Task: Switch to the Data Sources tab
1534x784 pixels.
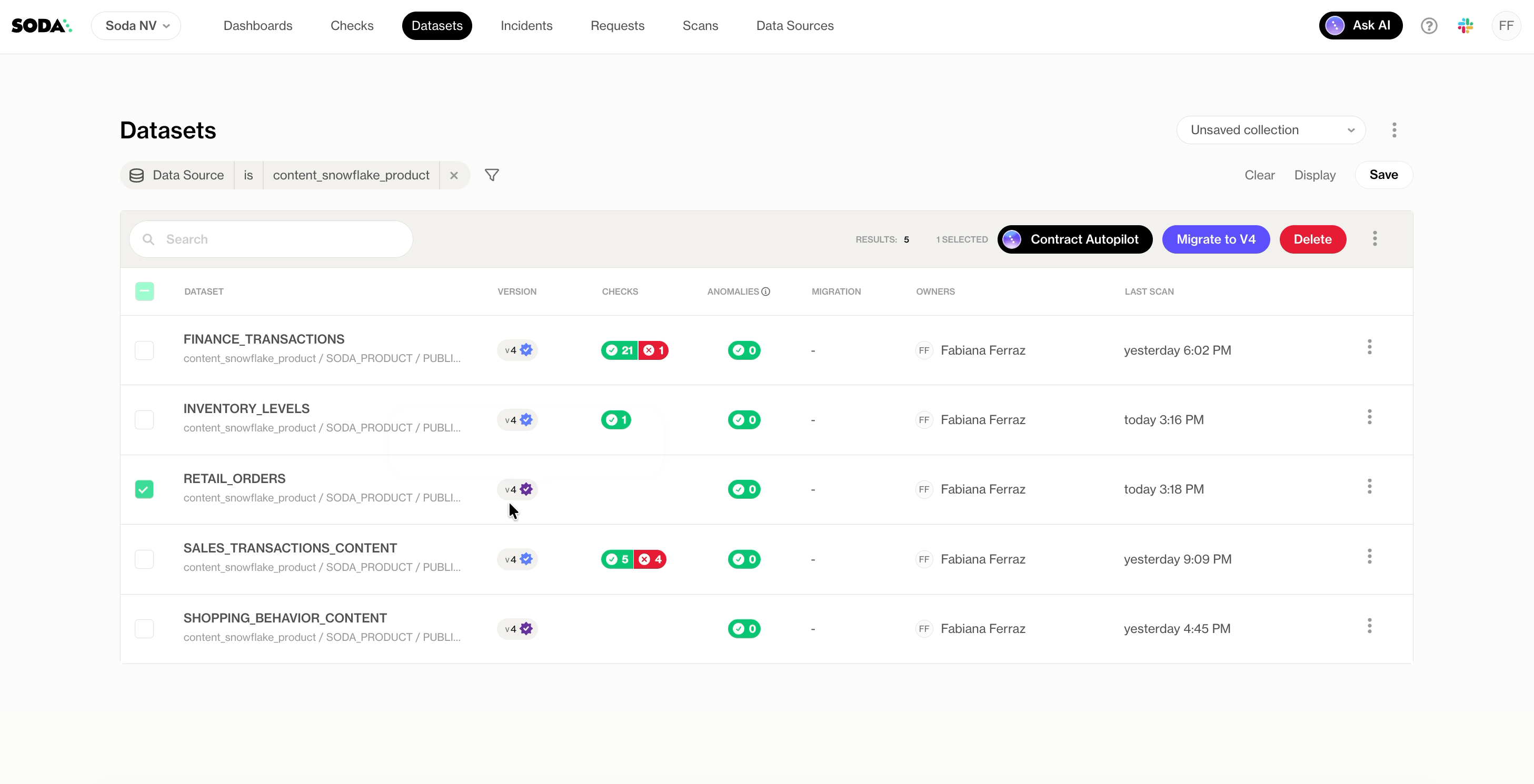Action: 794,26
